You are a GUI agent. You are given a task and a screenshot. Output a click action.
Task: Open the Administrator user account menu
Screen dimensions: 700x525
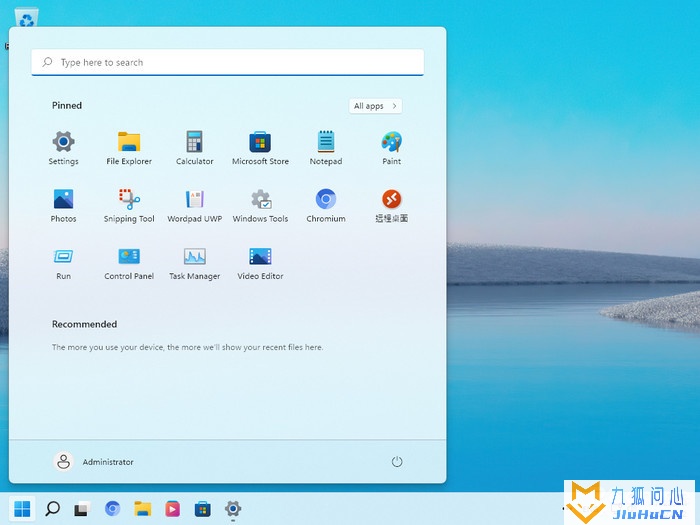[94, 462]
